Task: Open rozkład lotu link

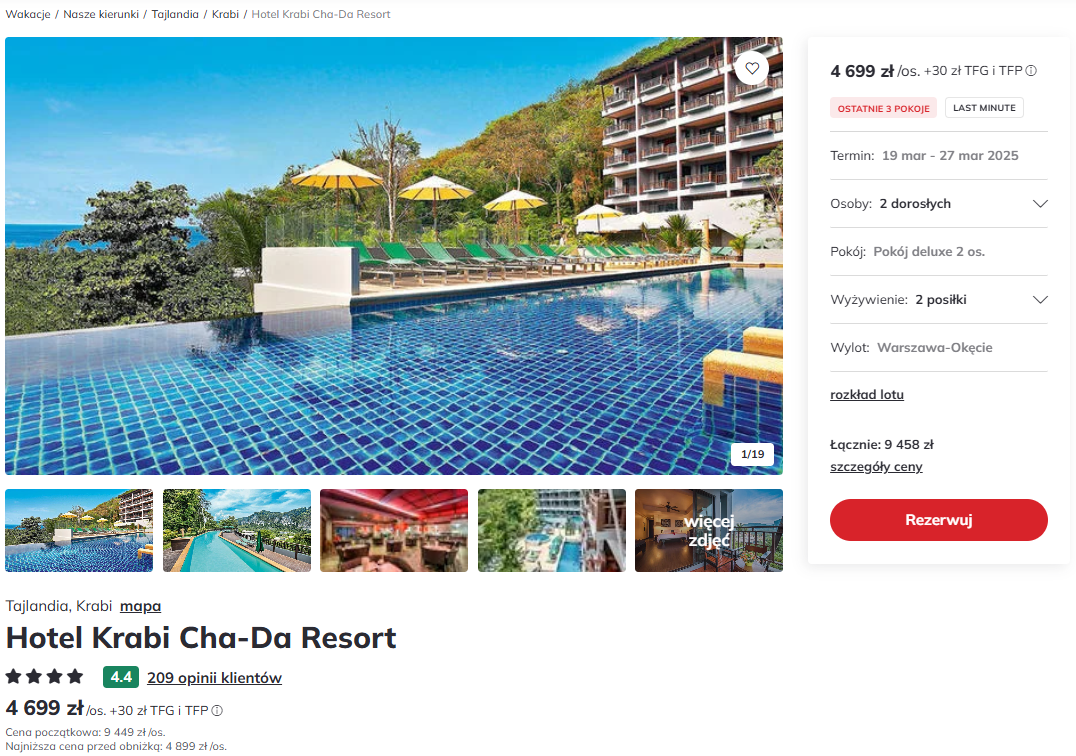Action: [x=867, y=394]
